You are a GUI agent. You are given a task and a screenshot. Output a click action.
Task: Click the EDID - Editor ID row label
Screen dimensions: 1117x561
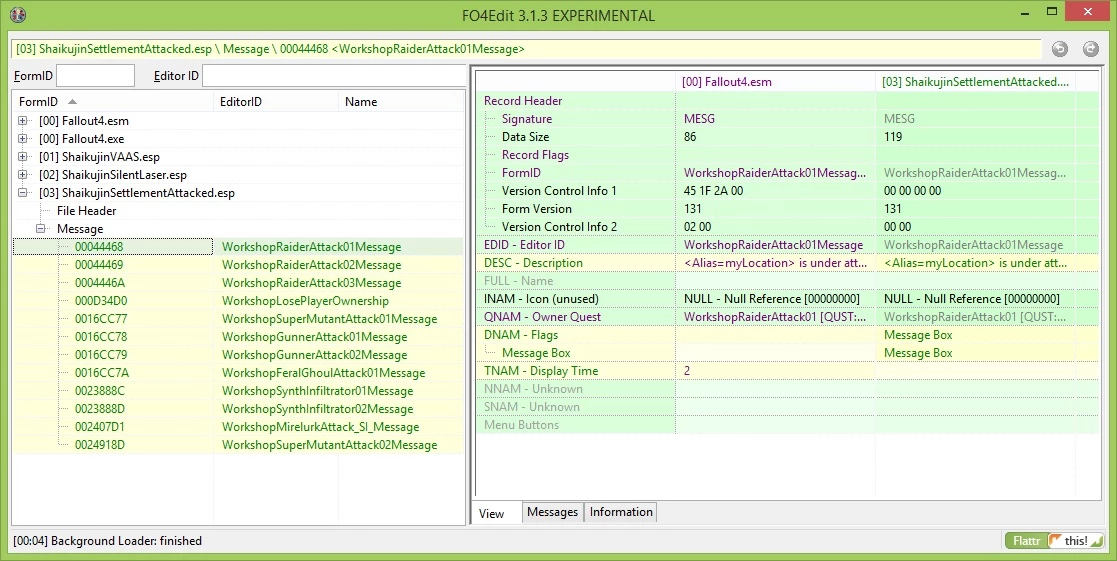click(524, 245)
